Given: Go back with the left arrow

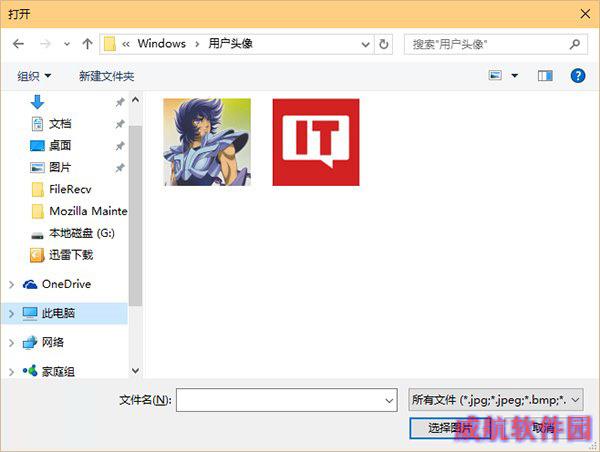Looking at the screenshot, I should point(18,44).
